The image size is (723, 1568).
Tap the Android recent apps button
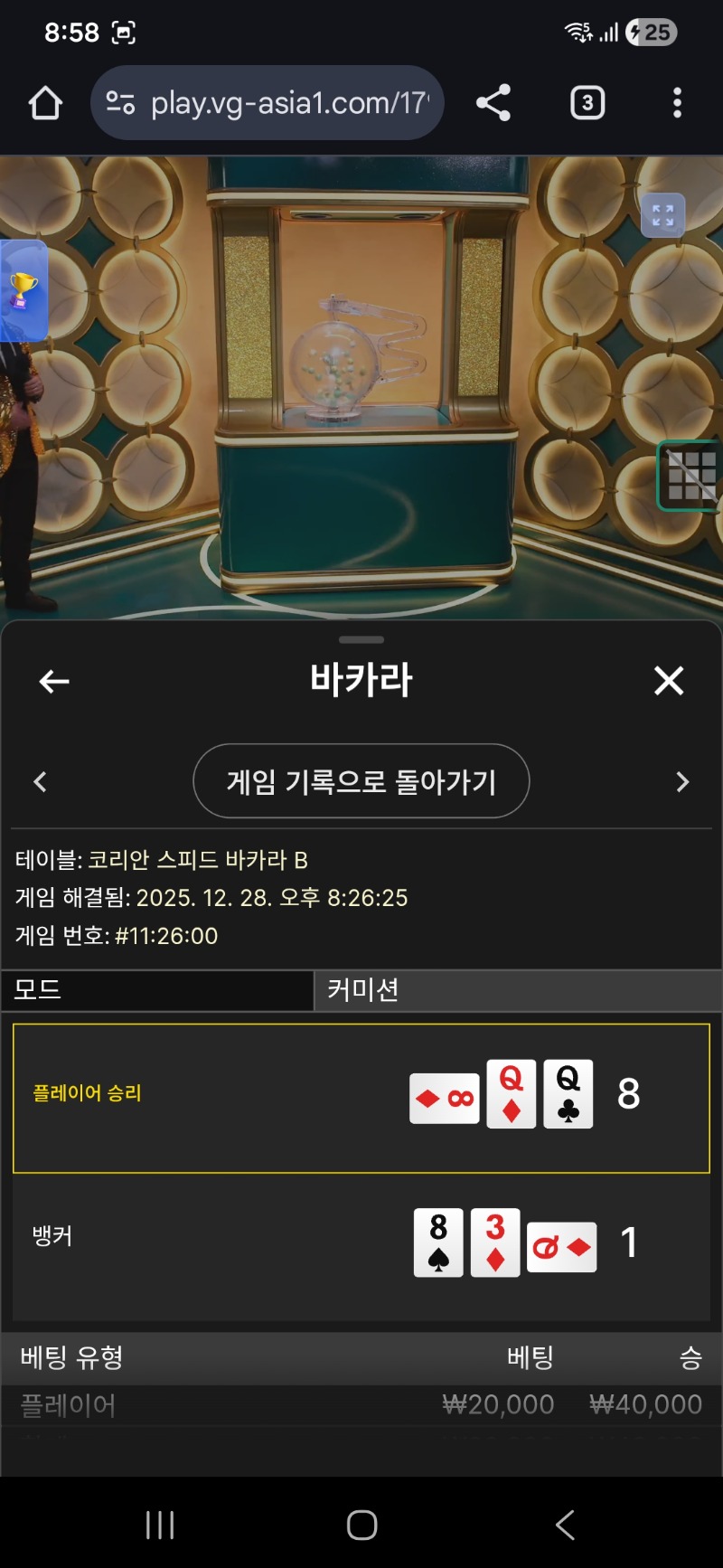tap(160, 1525)
